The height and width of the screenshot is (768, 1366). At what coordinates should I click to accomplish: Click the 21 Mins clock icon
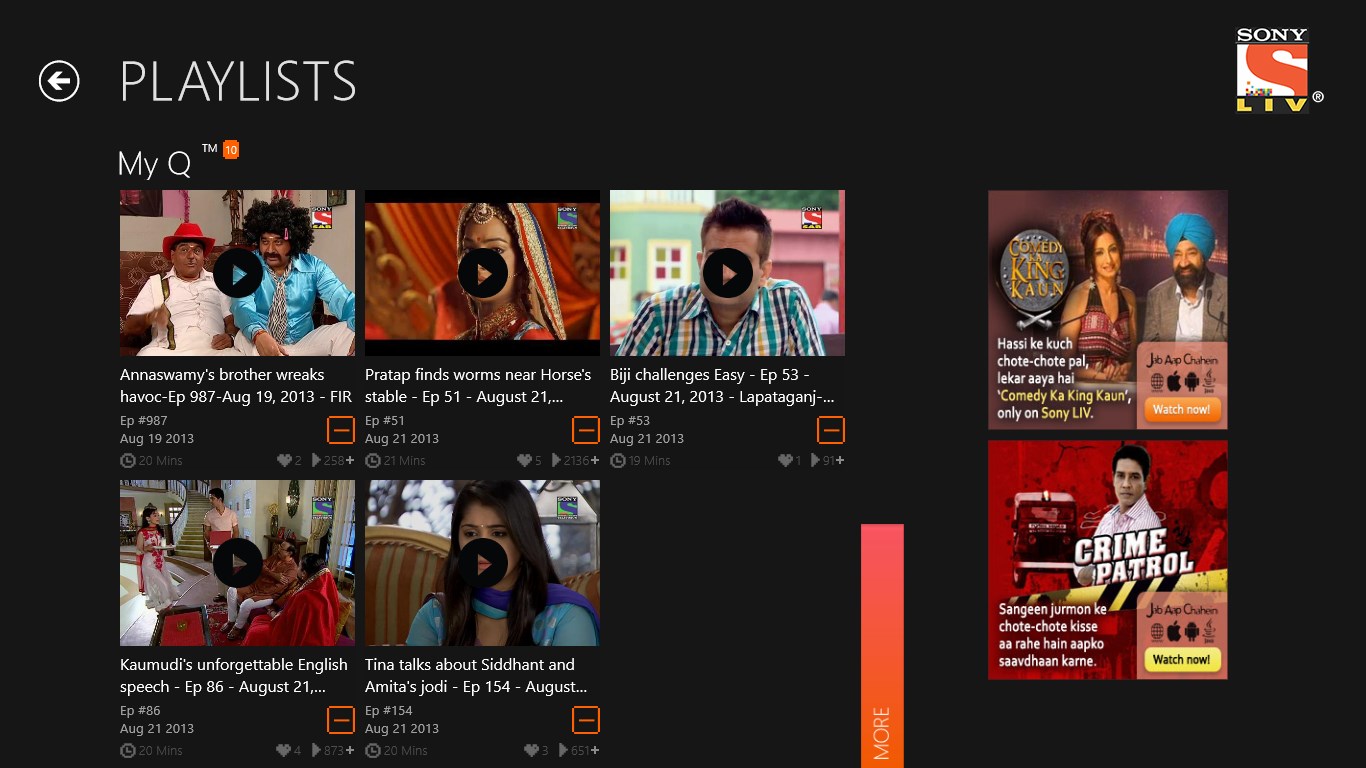click(x=373, y=461)
